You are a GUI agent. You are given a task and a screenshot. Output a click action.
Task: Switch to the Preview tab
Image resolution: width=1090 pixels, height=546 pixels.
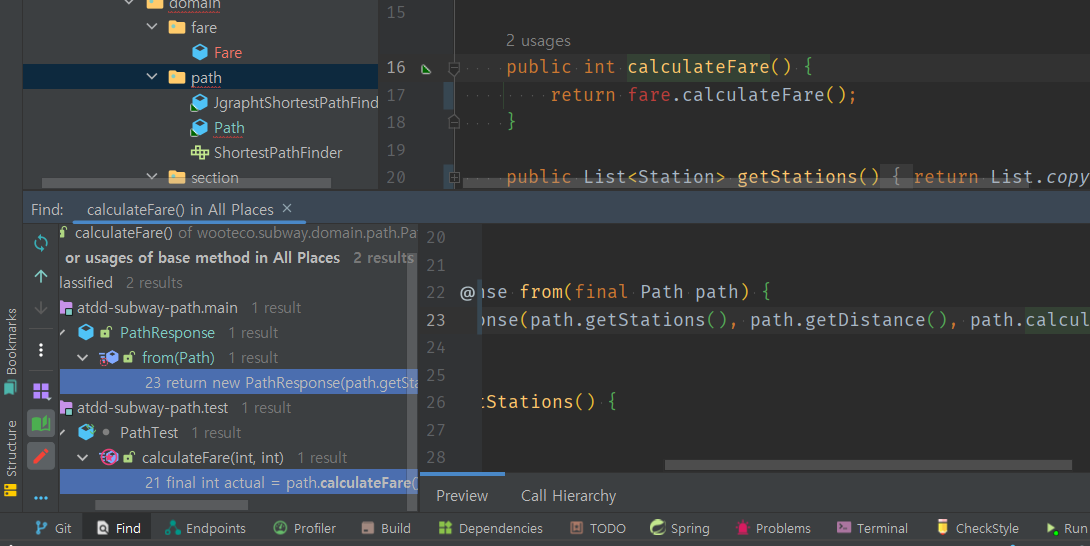[x=462, y=496]
